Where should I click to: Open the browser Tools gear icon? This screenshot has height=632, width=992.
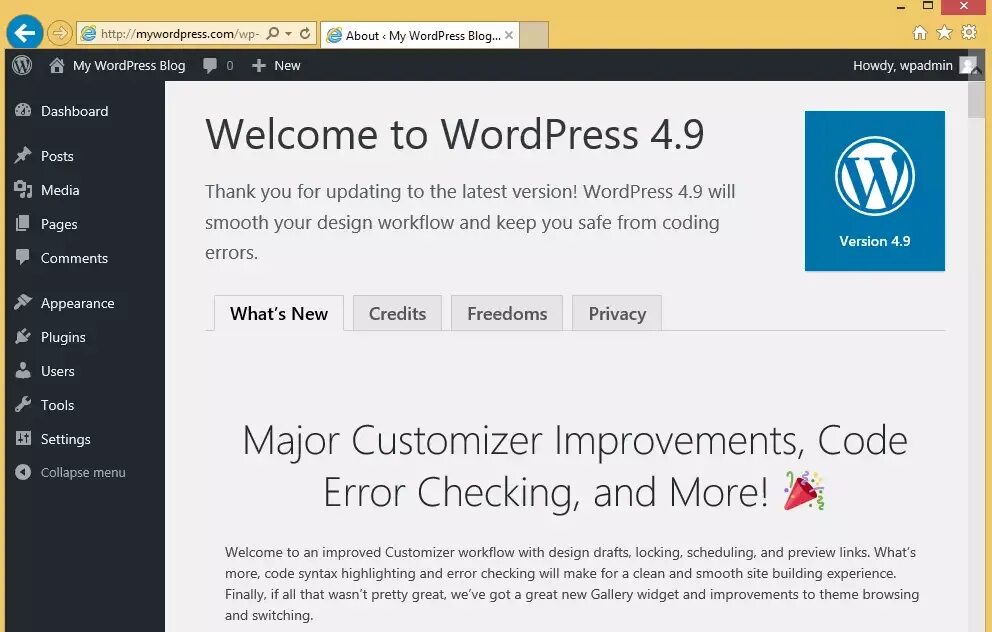[969, 32]
